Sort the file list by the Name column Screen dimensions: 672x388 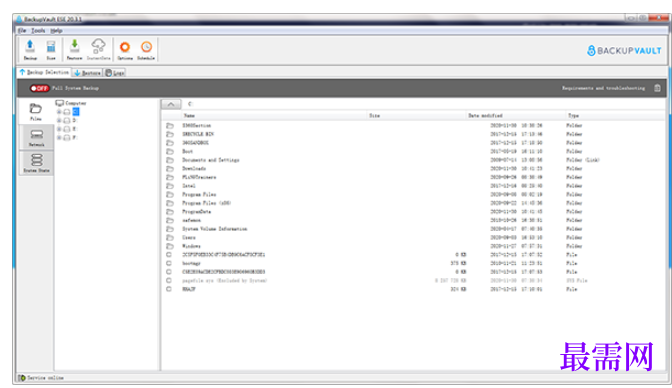(x=189, y=115)
